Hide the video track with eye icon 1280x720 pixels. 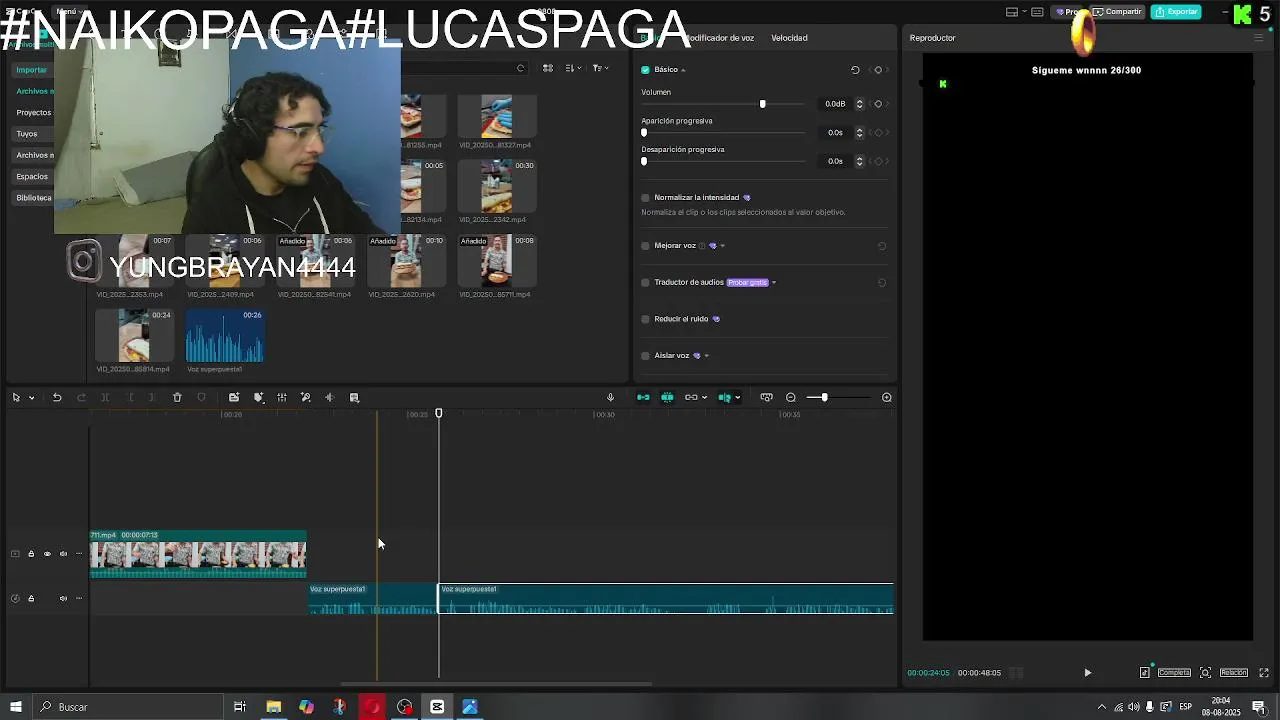coord(47,554)
